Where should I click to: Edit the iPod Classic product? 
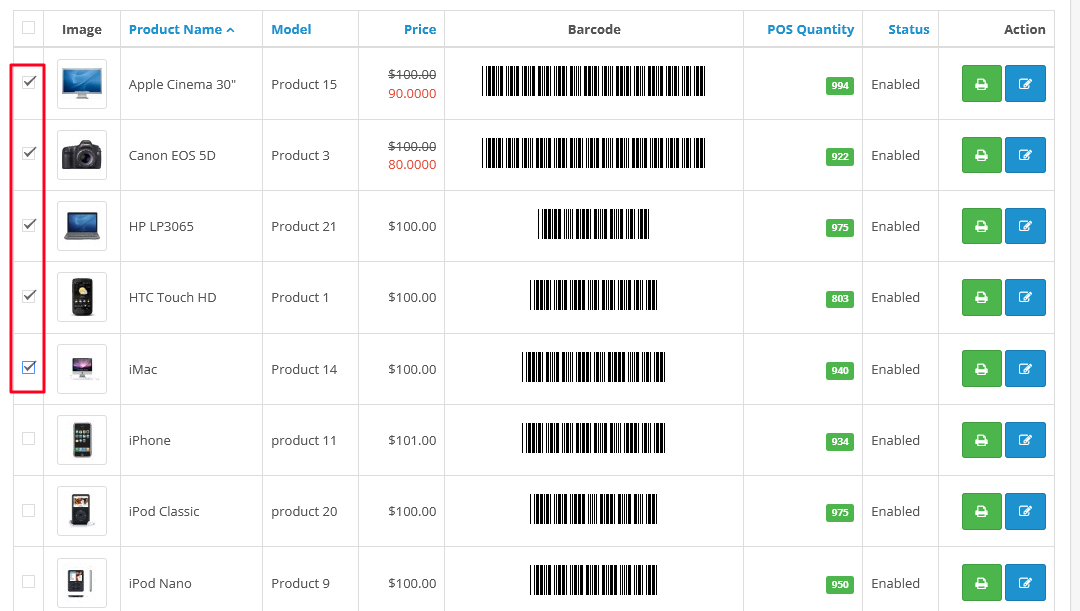click(x=1025, y=511)
